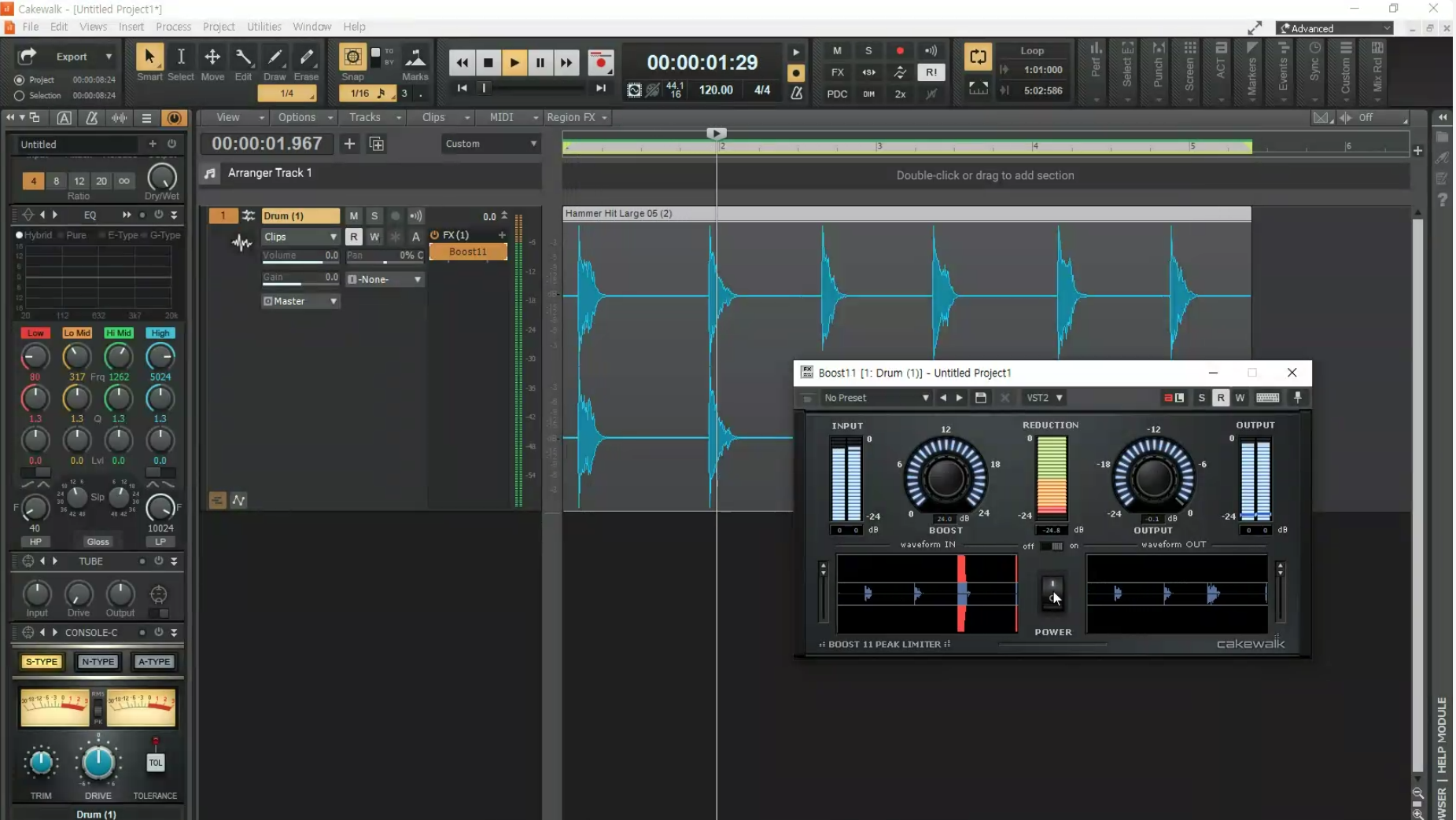Start playback with the Play button
The image size is (1456, 820).
coord(514,63)
